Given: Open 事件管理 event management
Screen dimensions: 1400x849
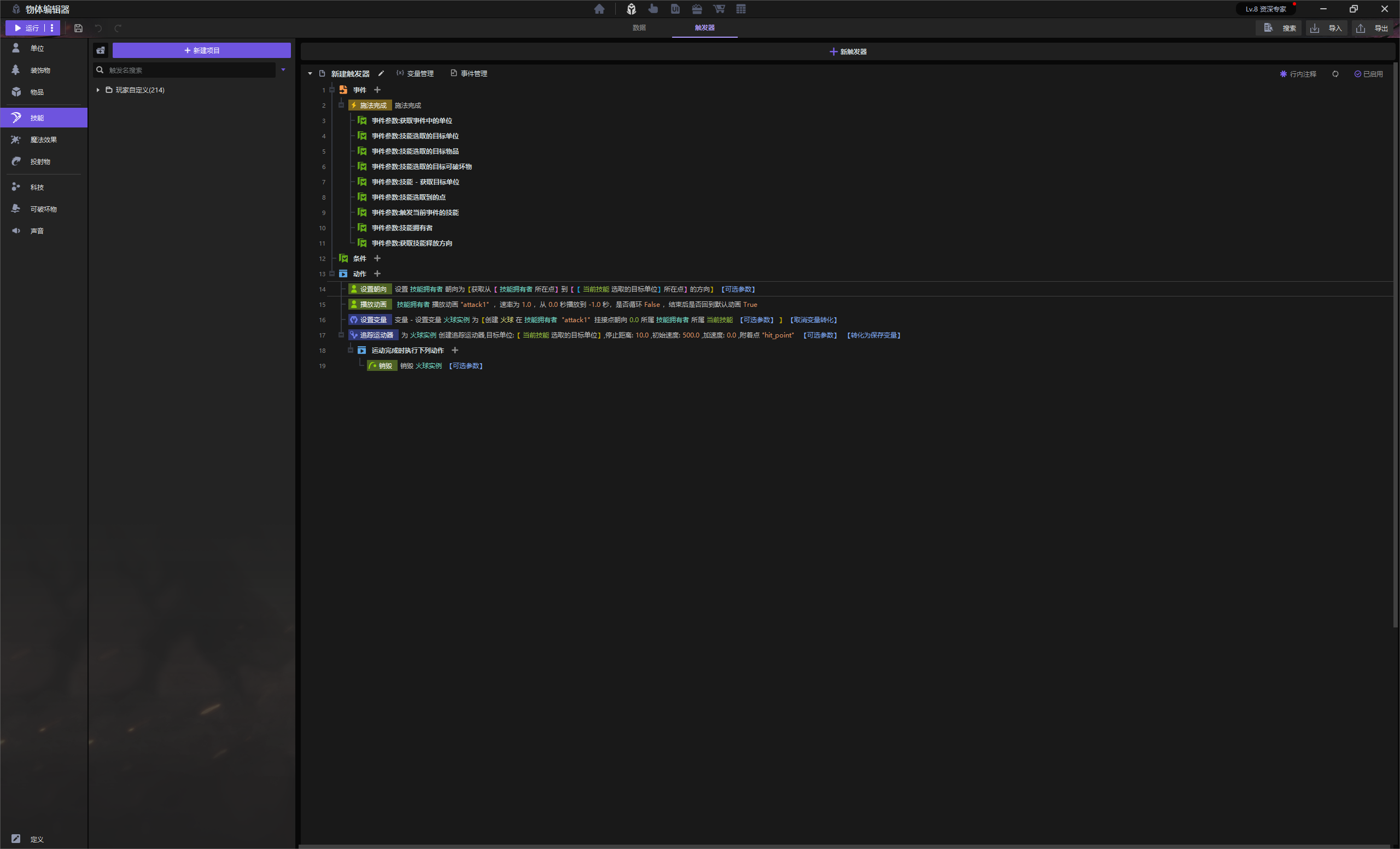Looking at the screenshot, I should coord(469,74).
